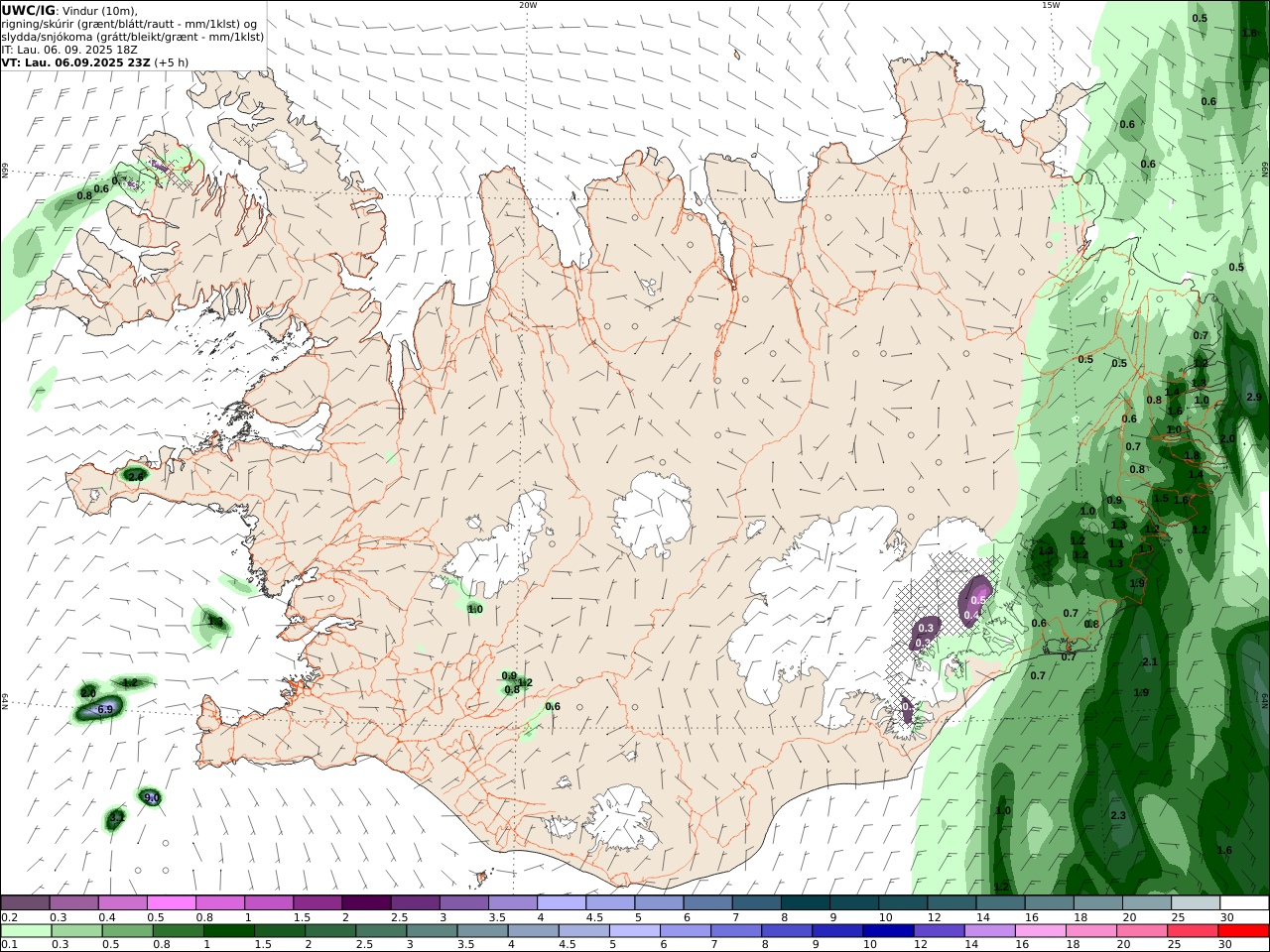Screen dimensions: 1270x952
Task: Pick the lightest green 0.1–0.3 swatch in bottom legend row
Action: 26,930
